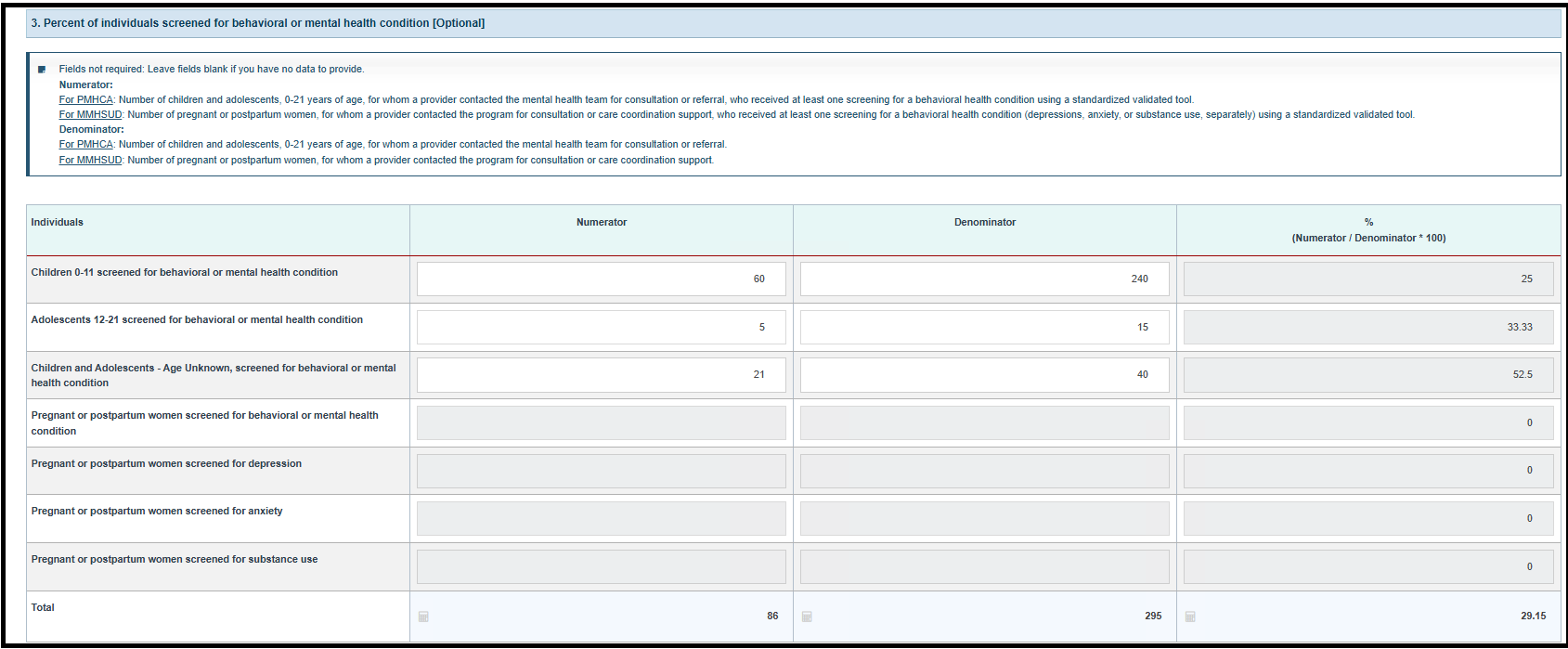Viewport: 1568px width, 649px height.
Task: Click percent field for women behavioral or mental health row
Action: point(1368,422)
